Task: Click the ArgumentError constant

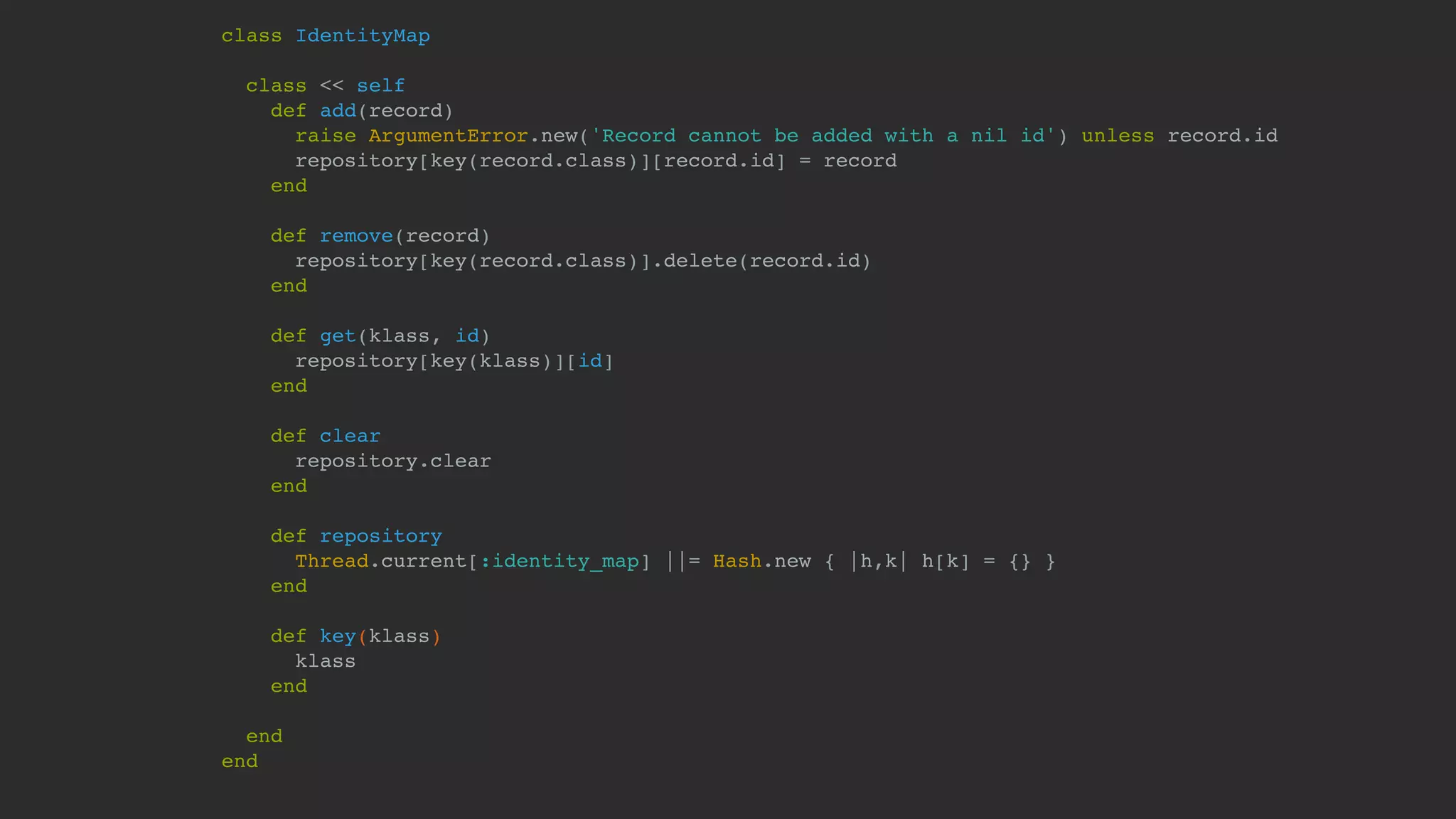Action: (x=448, y=136)
